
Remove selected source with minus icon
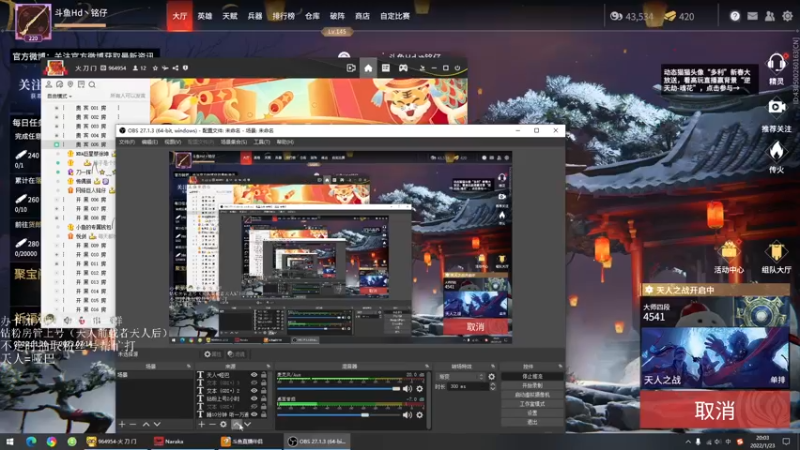coord(212,424)
